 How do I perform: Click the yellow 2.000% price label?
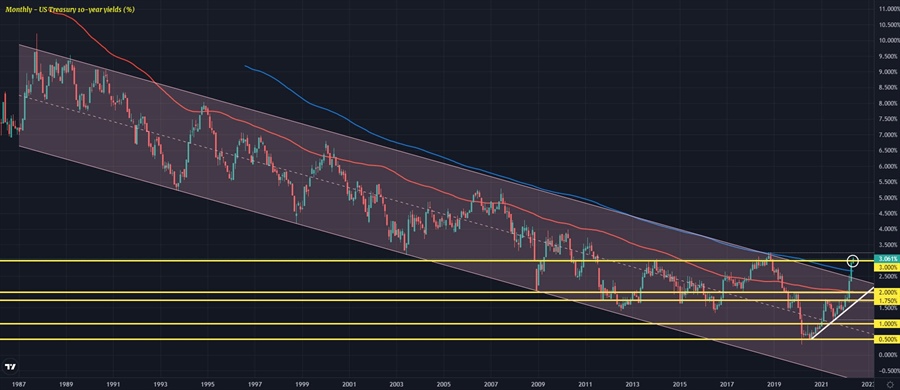pos(887,292)
